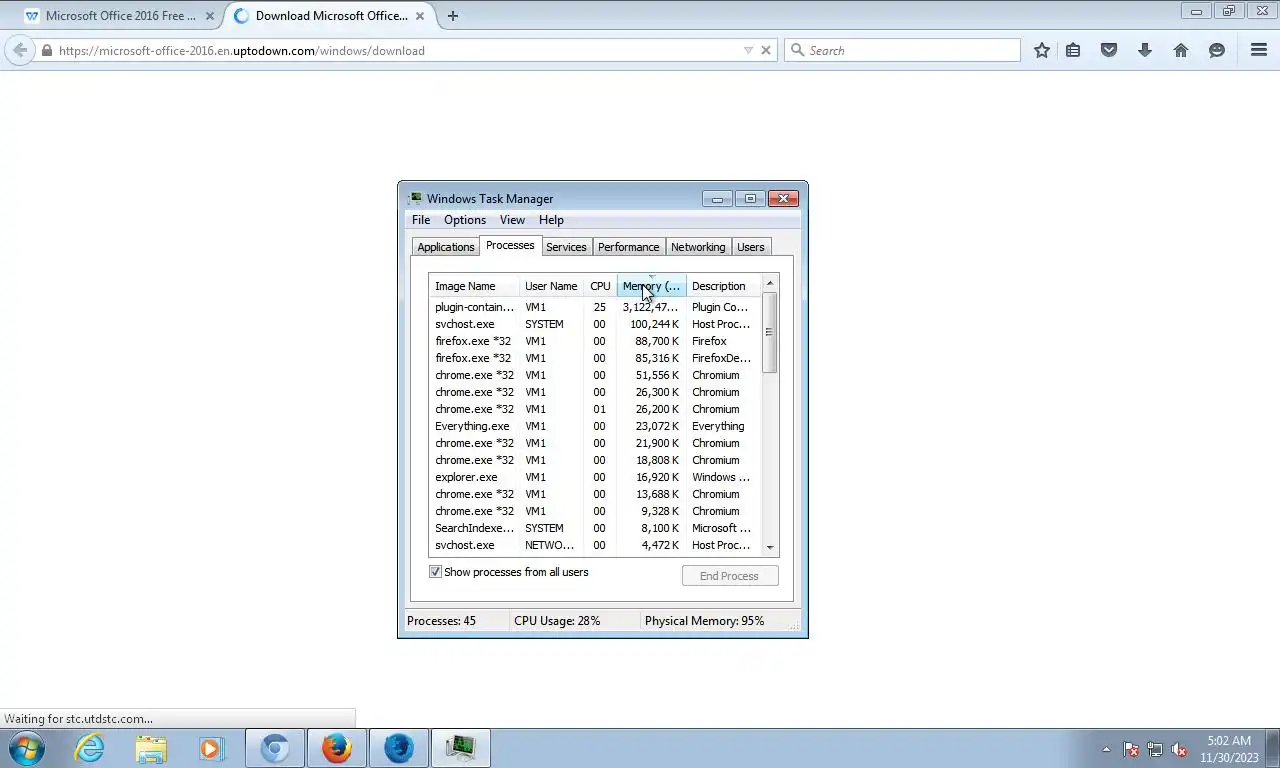The image size is (1280, 768).
Task: Click the muted volume tray icon
Action: [x=1180, y=749]
